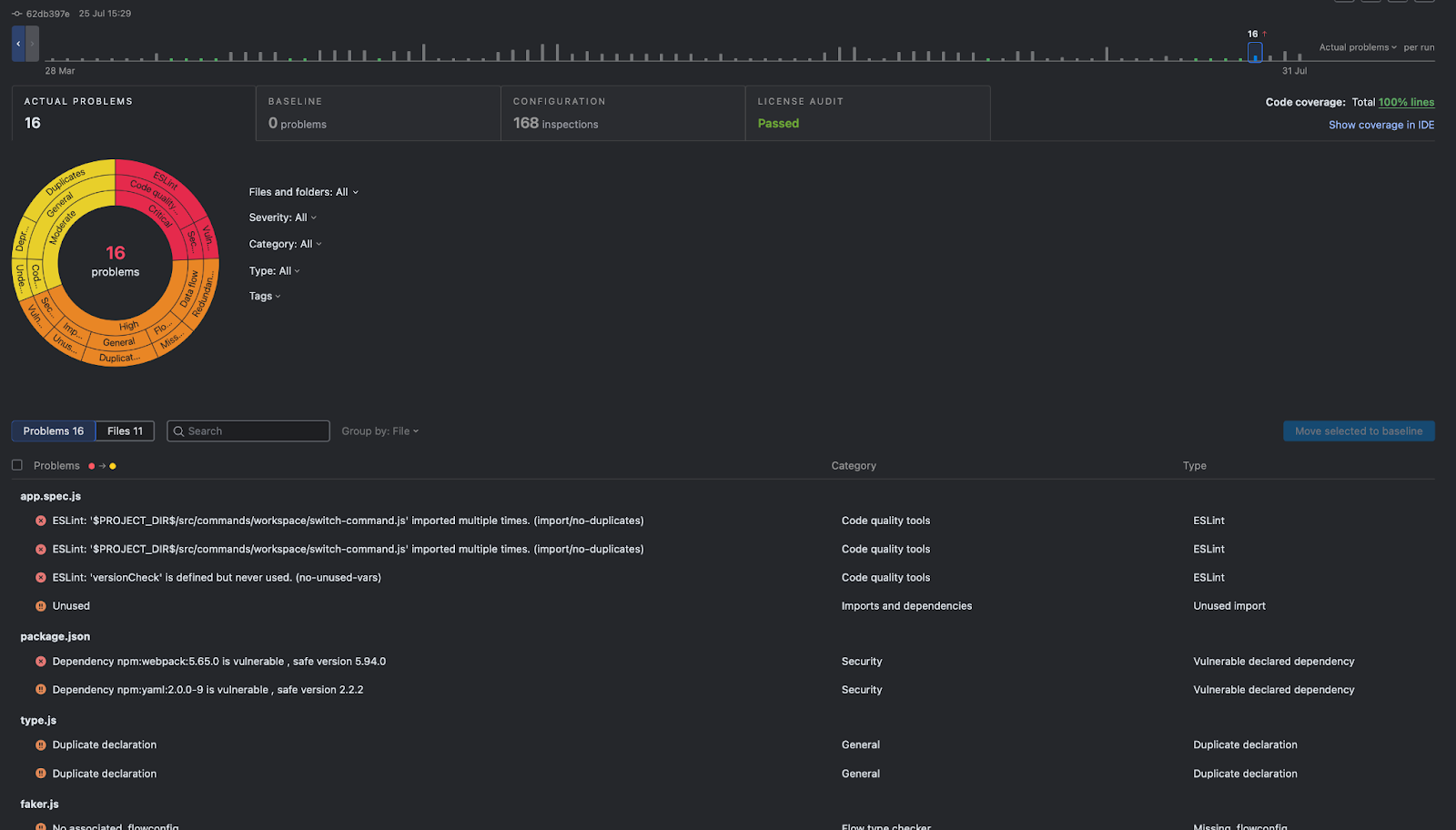1456x830 pixels.
Task: Click the previous run arrow on timeline
Action: (18, 44)
